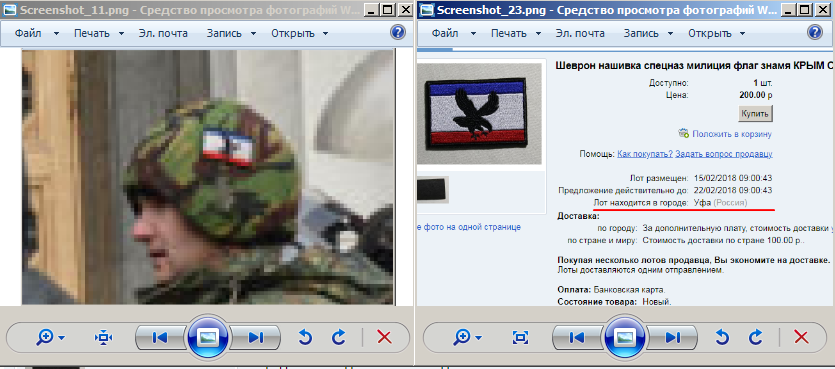The image size is (835, 369).
Task: Click the help icon in left viewer
Action: (x=398, y=32)
